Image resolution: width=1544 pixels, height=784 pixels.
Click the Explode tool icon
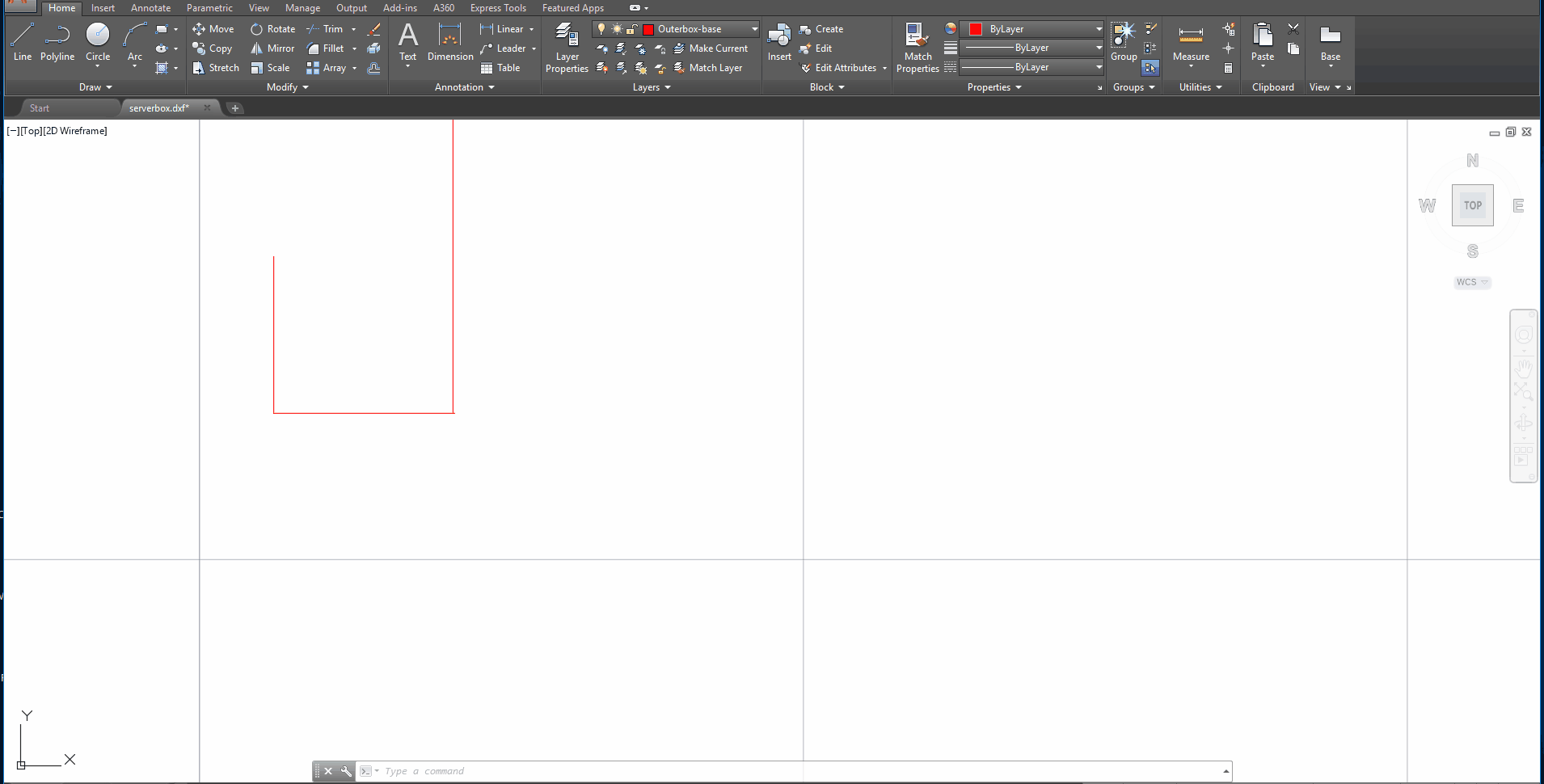(373, 48)
